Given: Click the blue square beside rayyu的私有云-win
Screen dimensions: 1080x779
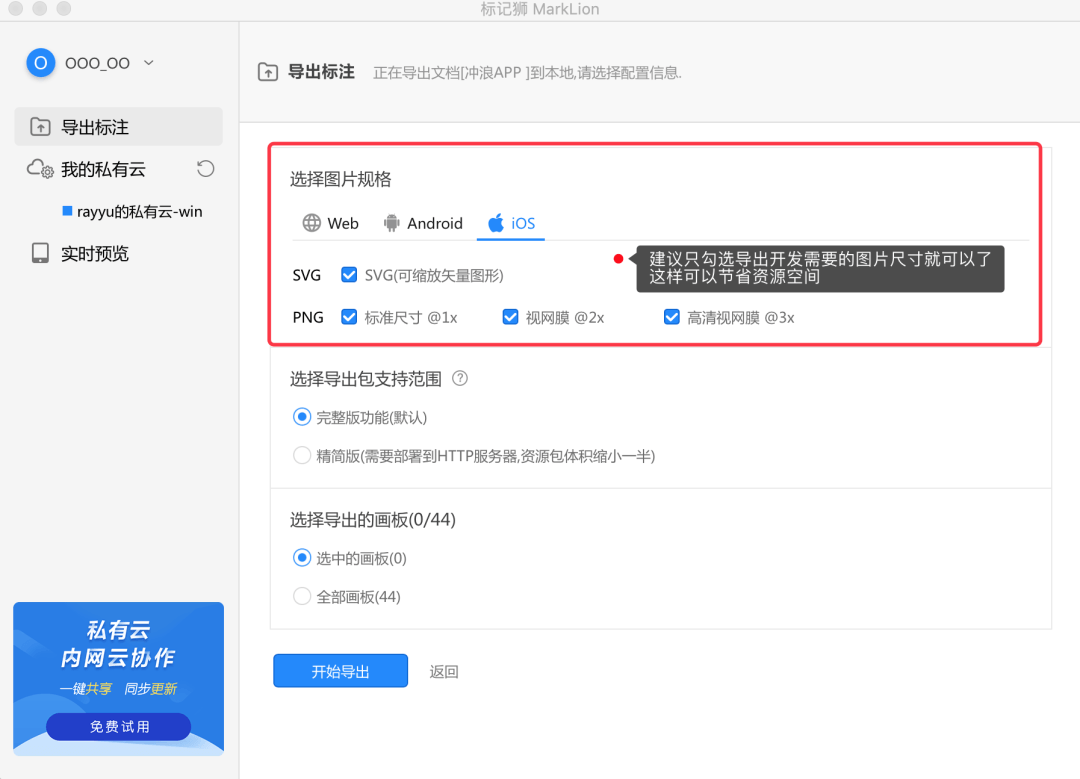Looking at the screenshot, I should coord(68,211).
